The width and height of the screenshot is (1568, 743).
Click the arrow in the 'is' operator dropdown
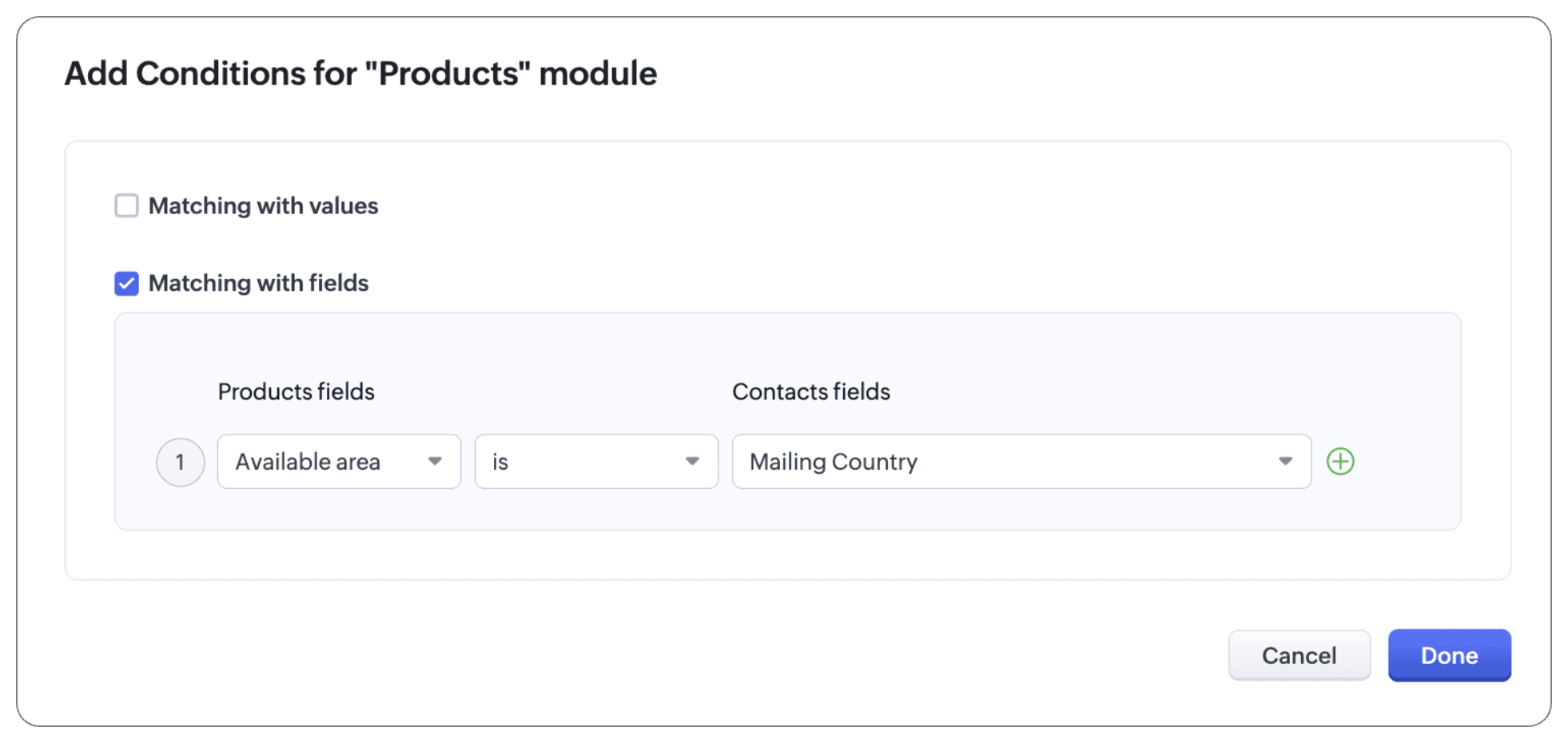click(692, 461)
